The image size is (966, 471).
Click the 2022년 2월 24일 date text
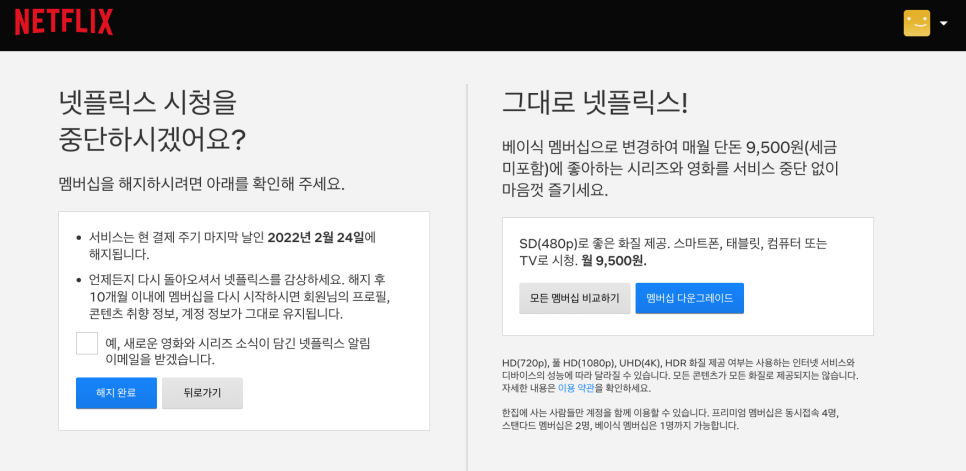317,237
